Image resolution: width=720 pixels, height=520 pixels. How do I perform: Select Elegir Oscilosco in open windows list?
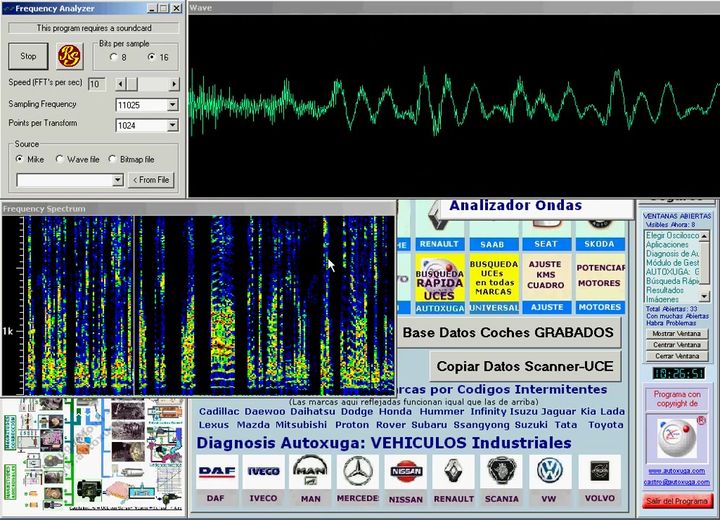pos(672,235)
